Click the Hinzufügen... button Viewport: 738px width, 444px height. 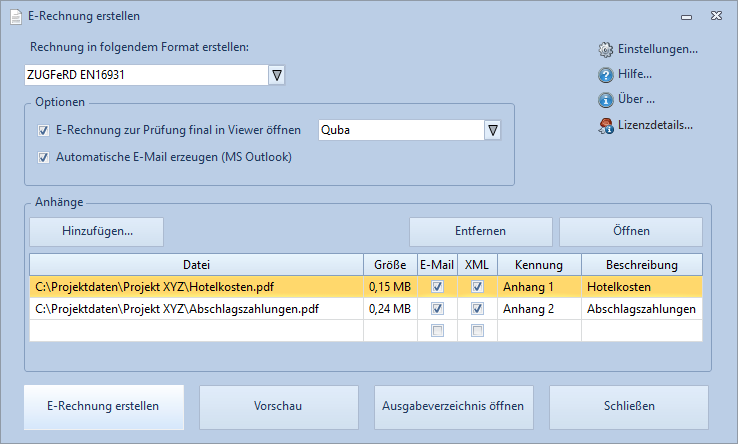(96, 232)
